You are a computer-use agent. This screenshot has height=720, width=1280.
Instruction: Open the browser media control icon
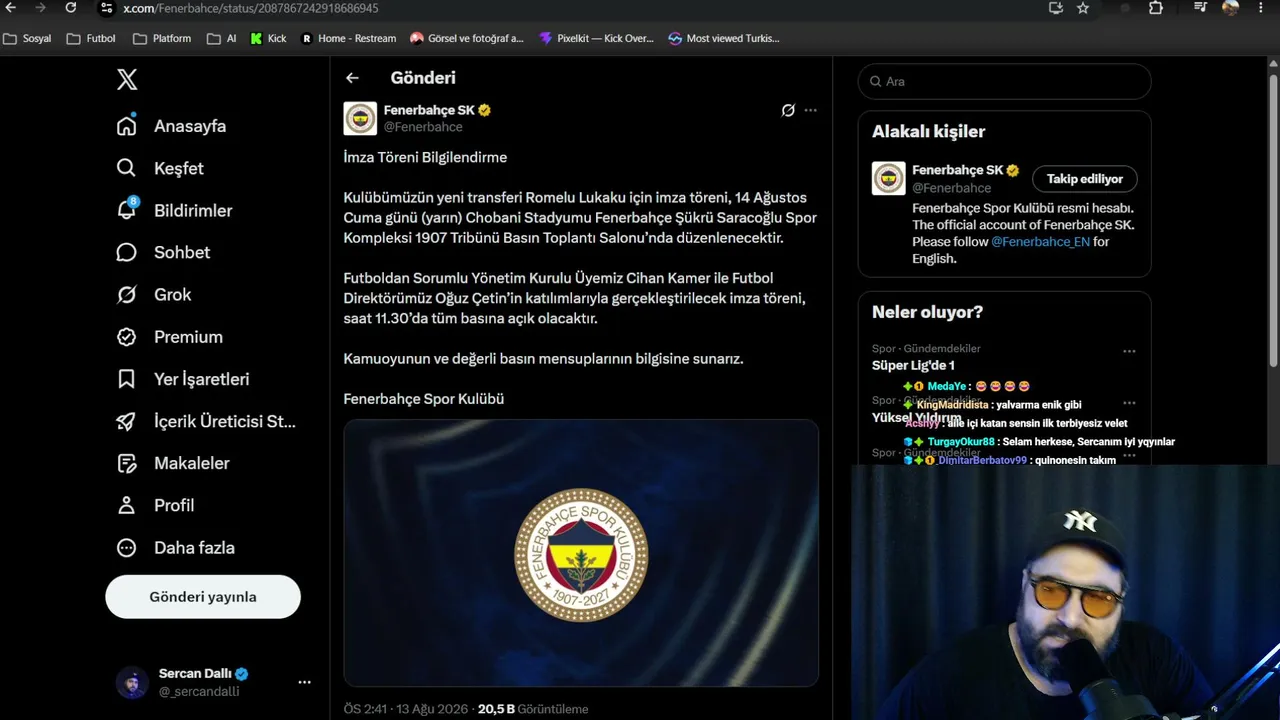(x=1201, y=8)
